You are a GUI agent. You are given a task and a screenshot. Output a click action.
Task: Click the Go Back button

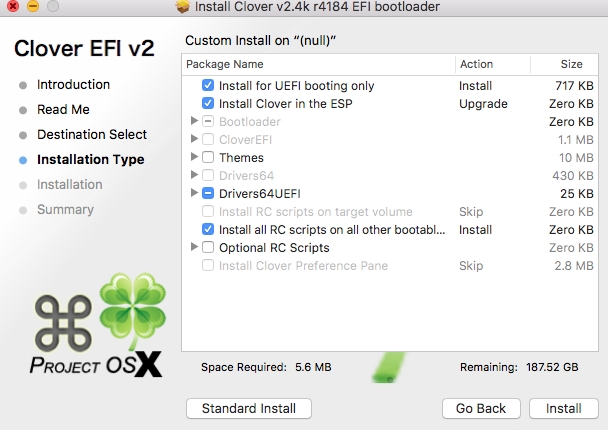pos(480,408)
